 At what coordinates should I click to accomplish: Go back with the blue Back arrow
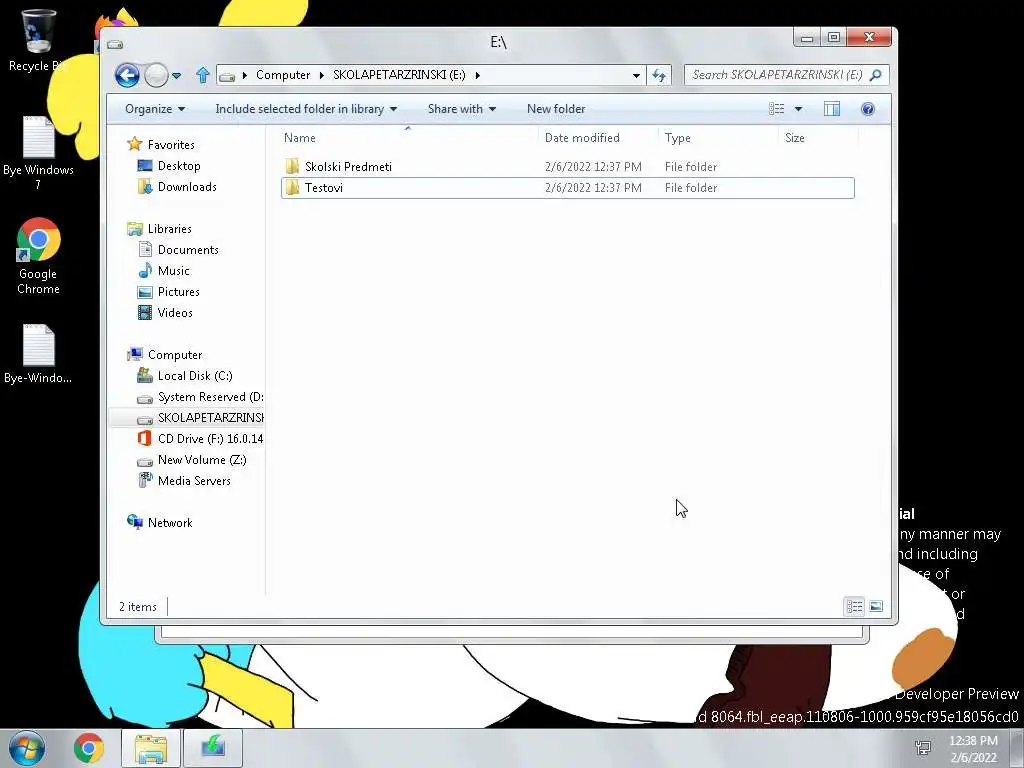127,75
